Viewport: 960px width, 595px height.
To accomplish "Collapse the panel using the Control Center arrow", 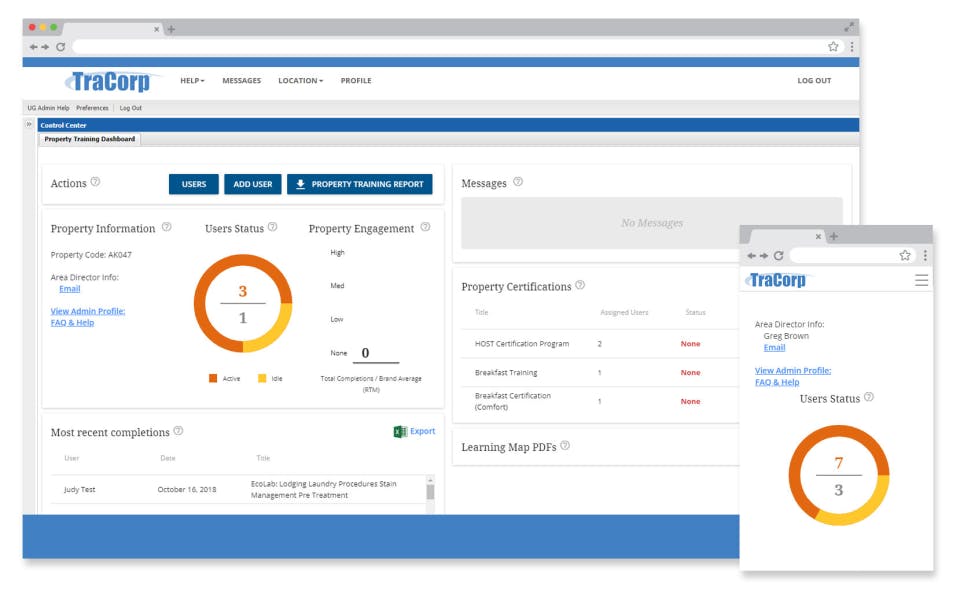I will coord(27,124).
